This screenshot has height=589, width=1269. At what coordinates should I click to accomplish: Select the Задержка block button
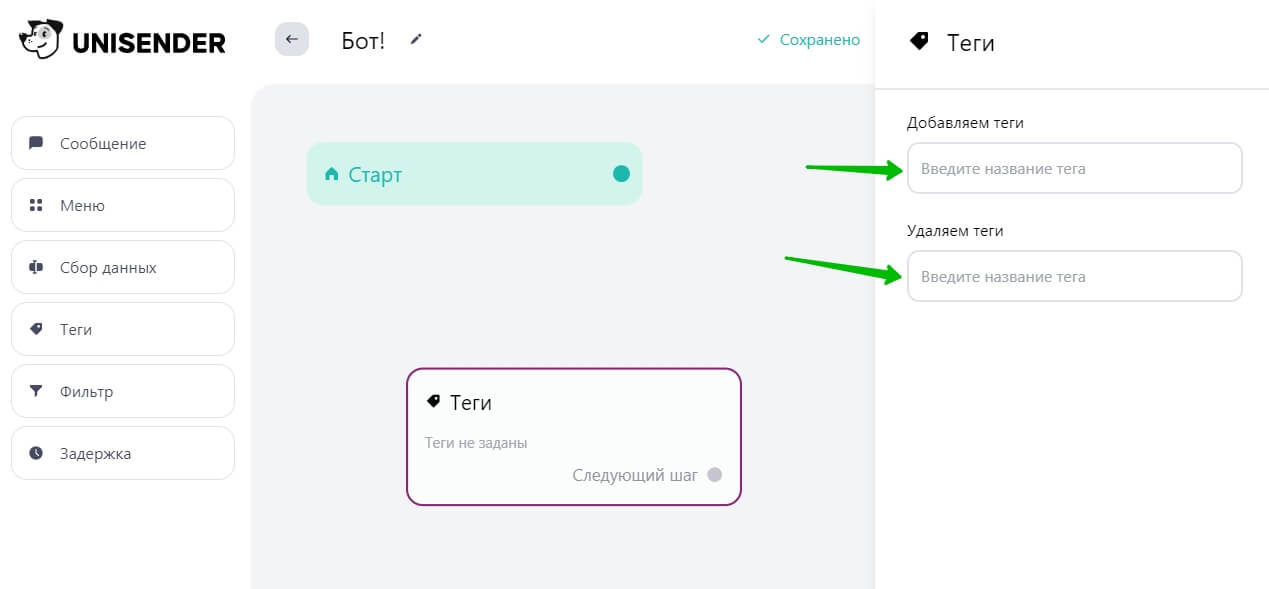point(123,453)
